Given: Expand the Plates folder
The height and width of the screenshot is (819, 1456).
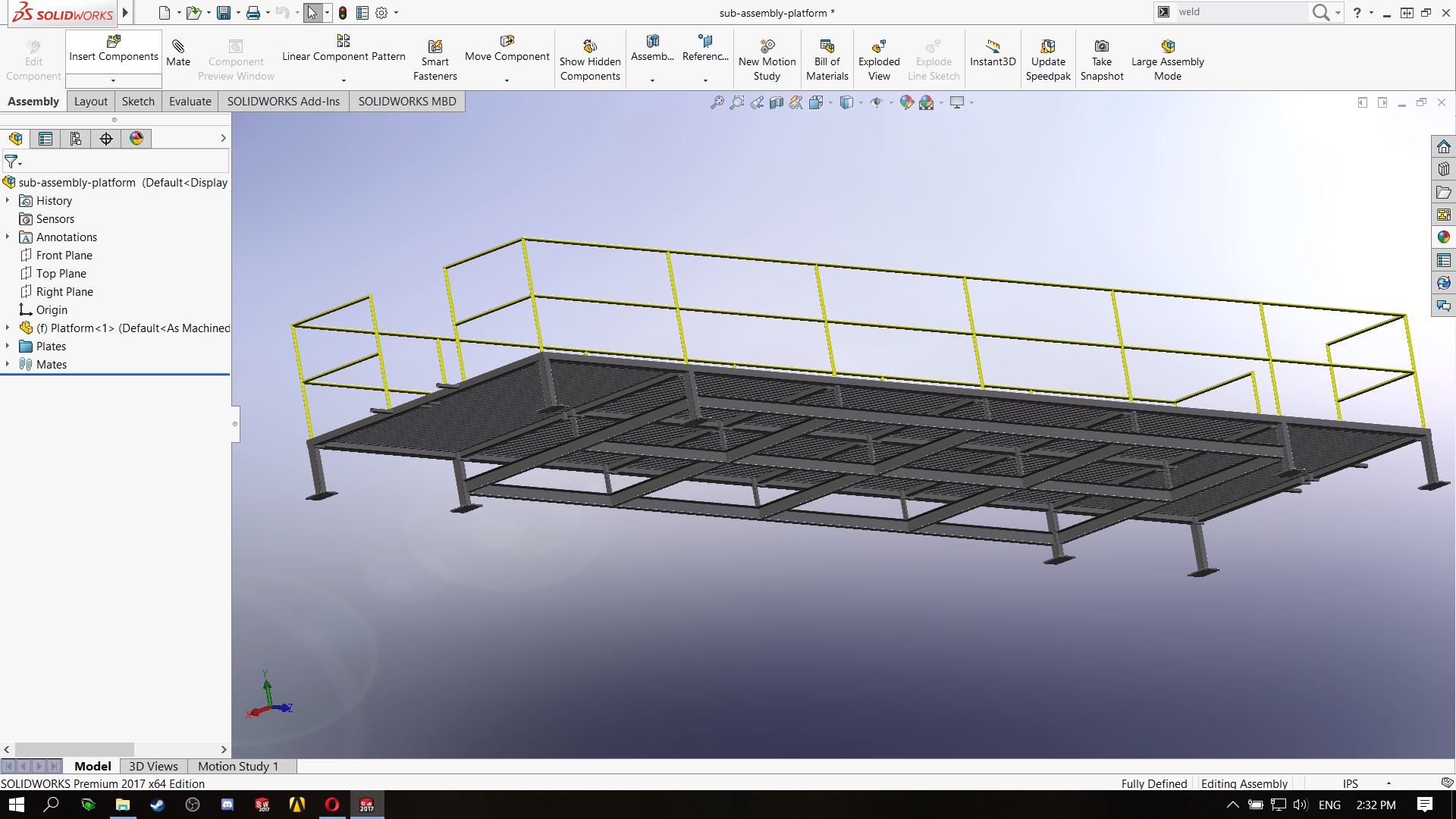Looking at the screenshot, I should point(8,346).
